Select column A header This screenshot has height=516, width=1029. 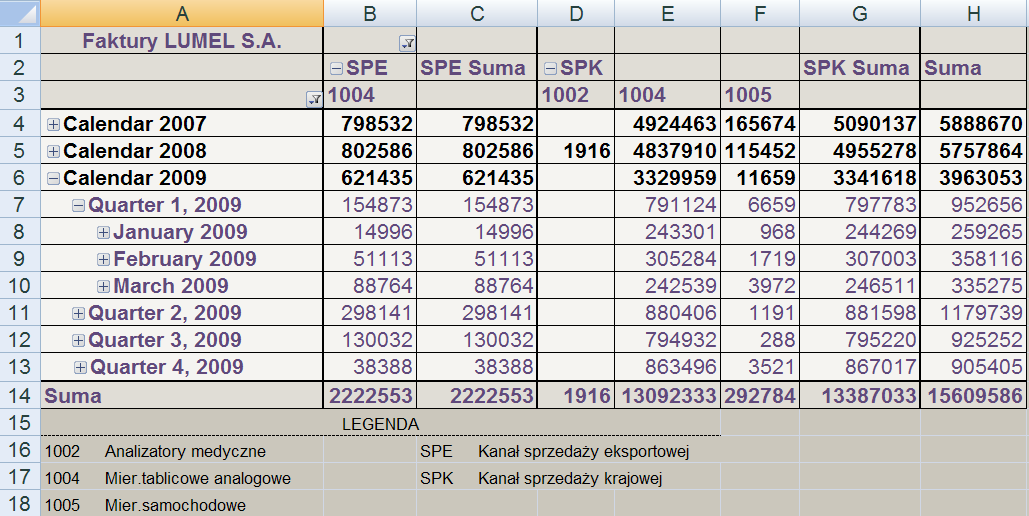(182, 13)
